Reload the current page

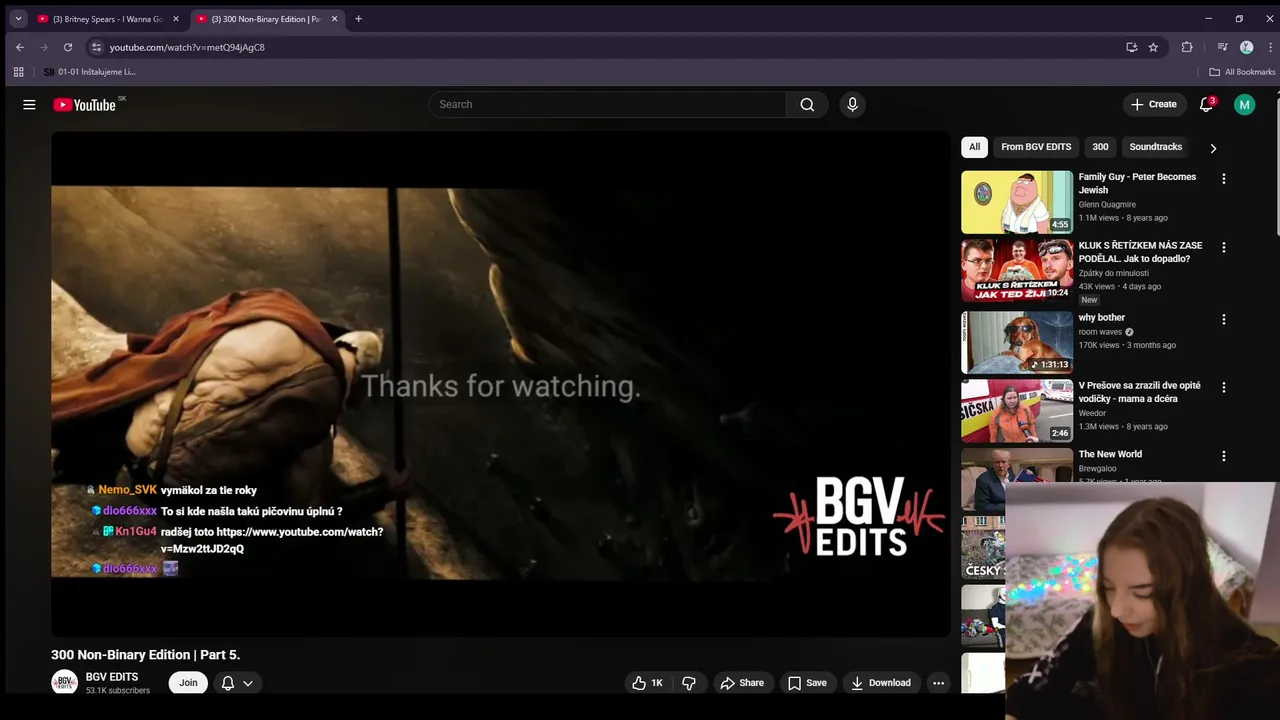point(68,47)
